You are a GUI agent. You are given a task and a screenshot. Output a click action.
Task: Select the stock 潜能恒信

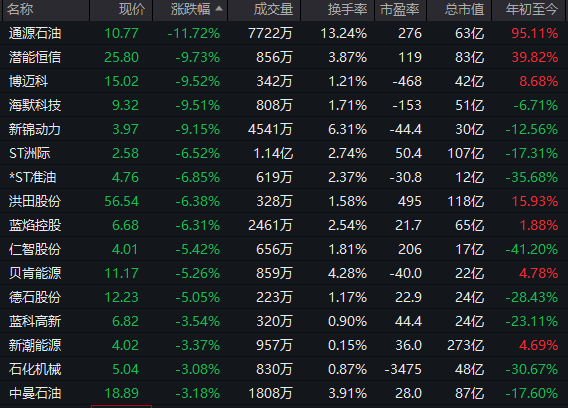[35, 57]
